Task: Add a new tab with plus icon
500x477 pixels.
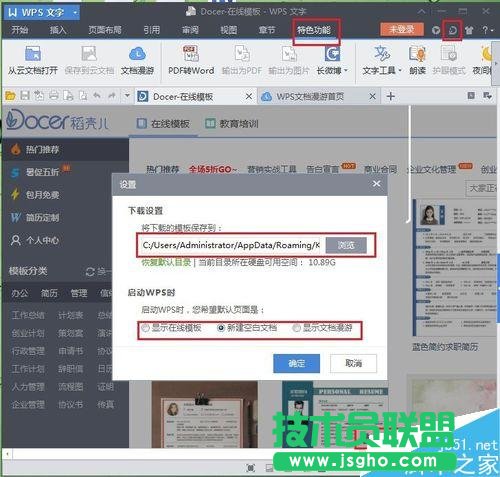Action: click(x=391, y=96)
